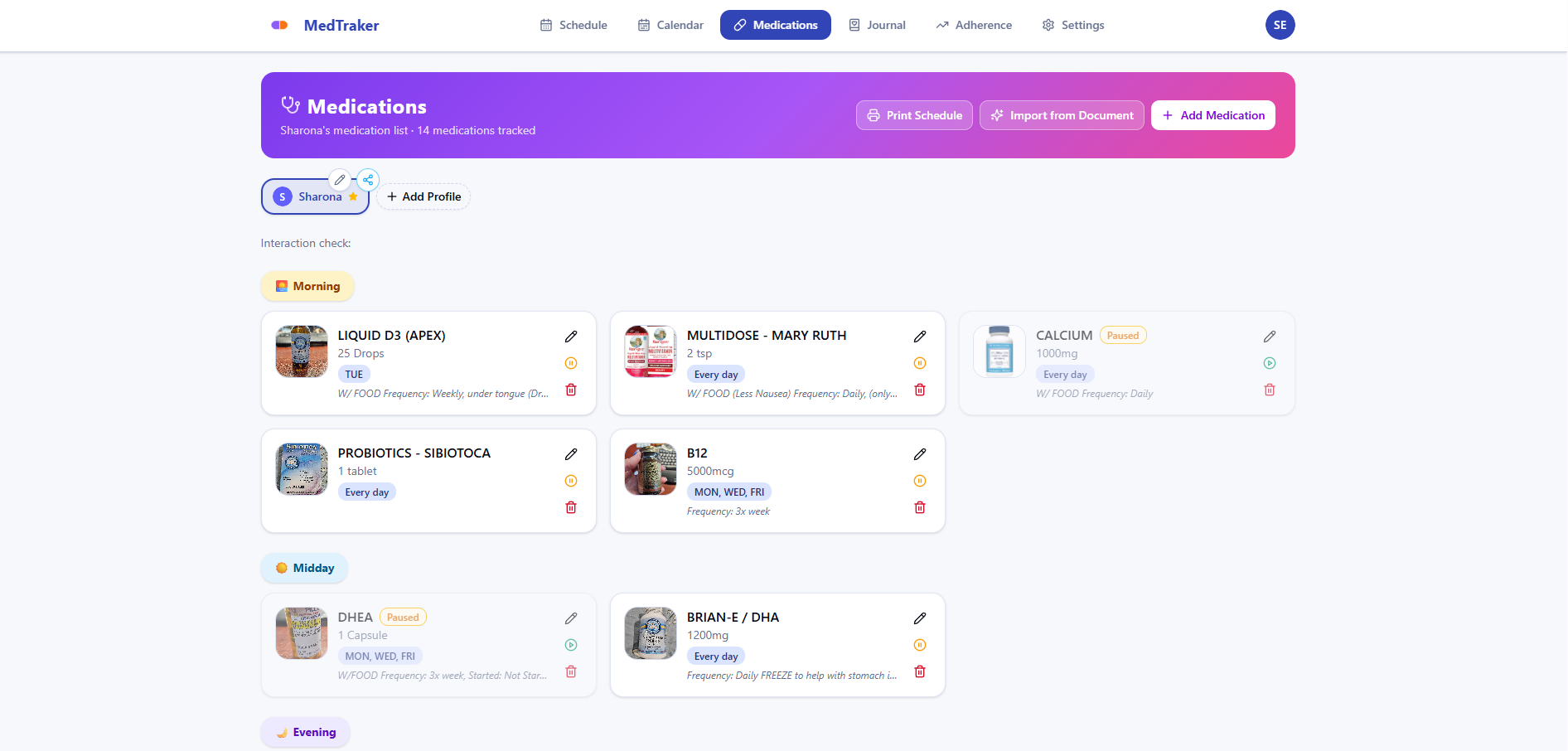This screenshot has width=1568, height=751.
Task: Select the Sharona profile chip
Action: [x=315, y=196]
